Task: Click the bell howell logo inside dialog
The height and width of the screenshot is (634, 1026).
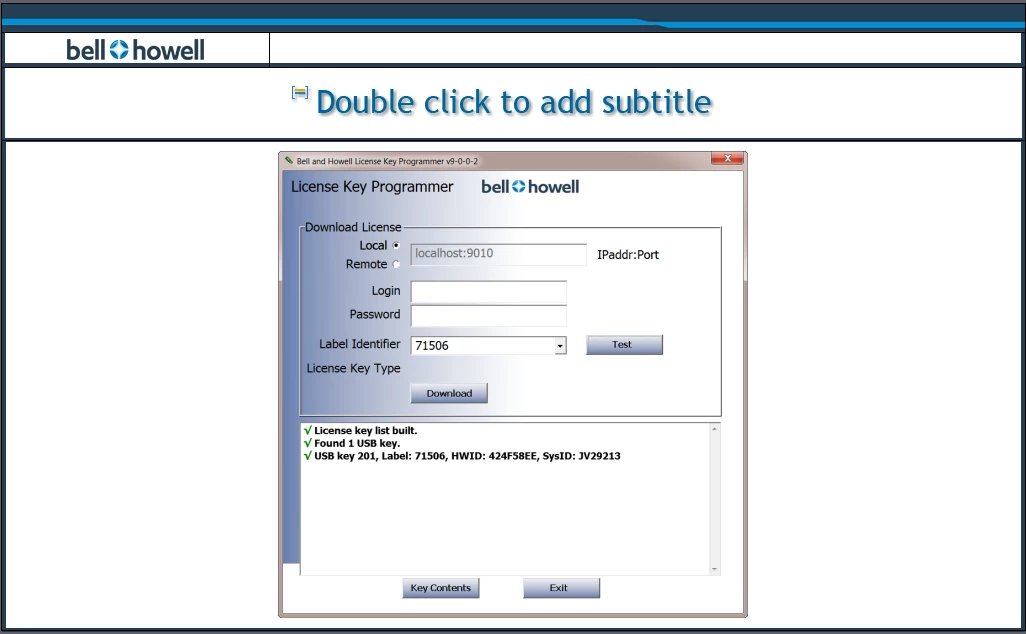Action: 530,187
